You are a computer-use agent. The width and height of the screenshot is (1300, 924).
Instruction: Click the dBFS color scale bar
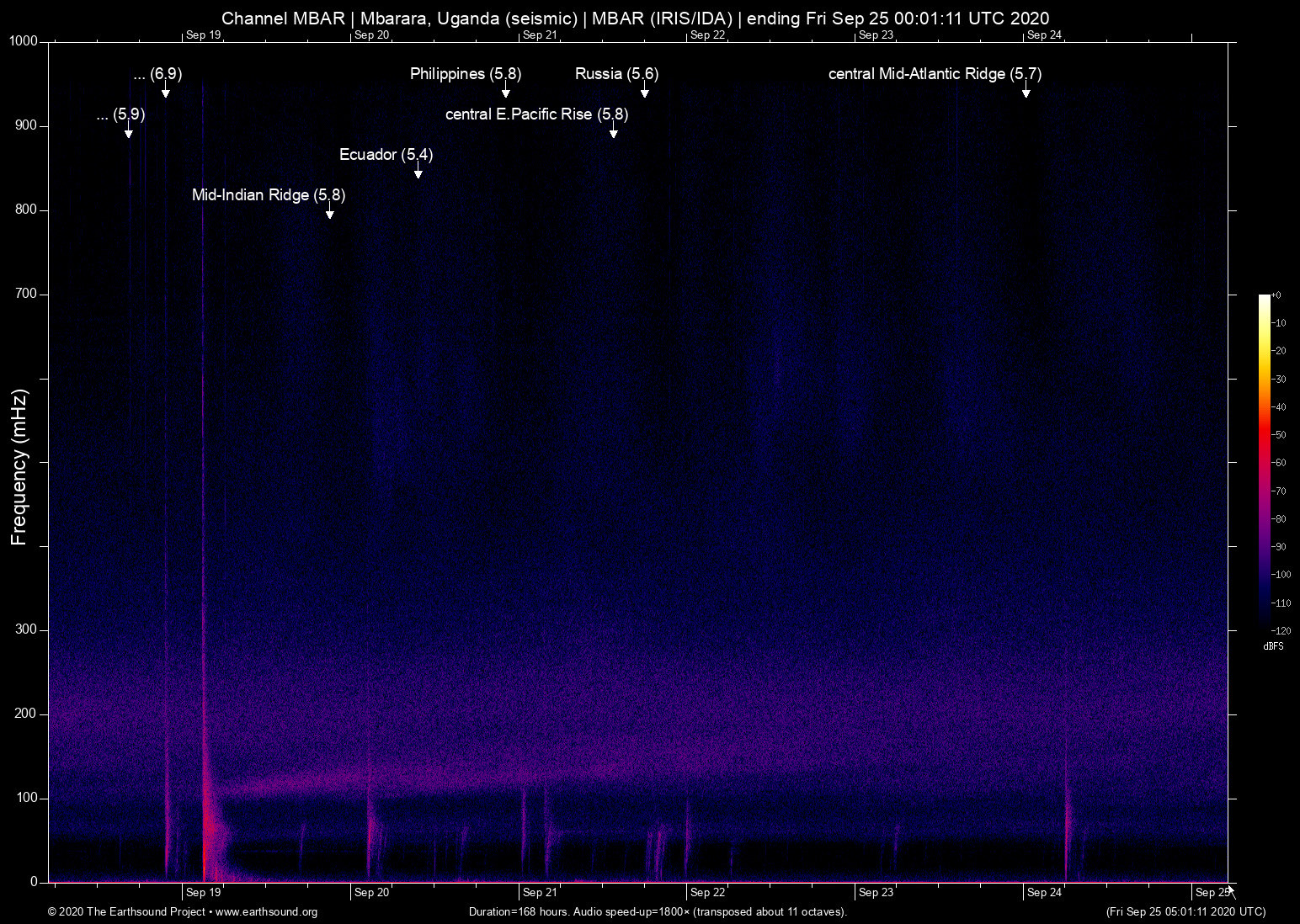pos(1265,461)
